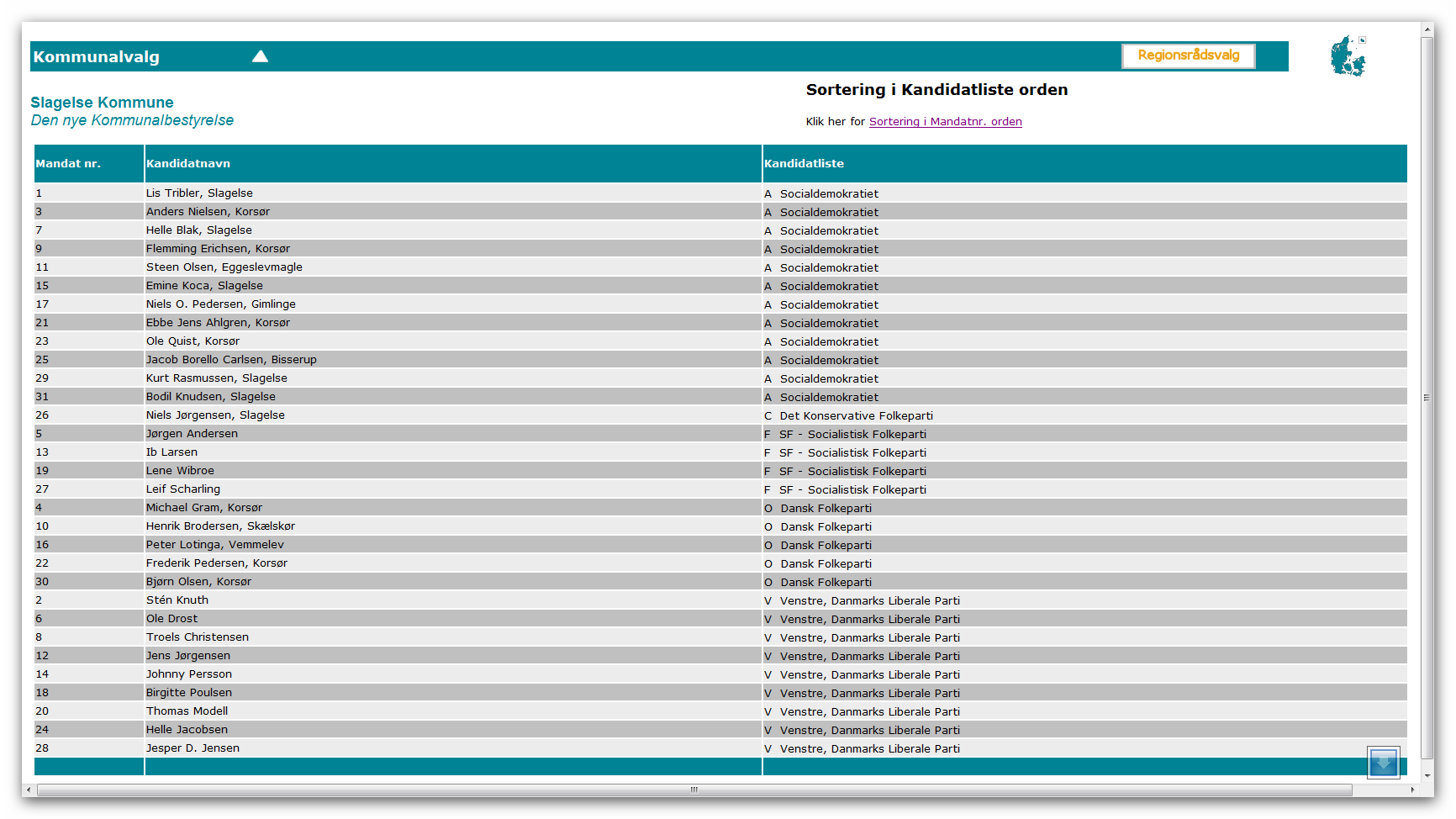Click the Slagelse Kommune heading
Screen dimensions: 1456x819
(102, 103)
